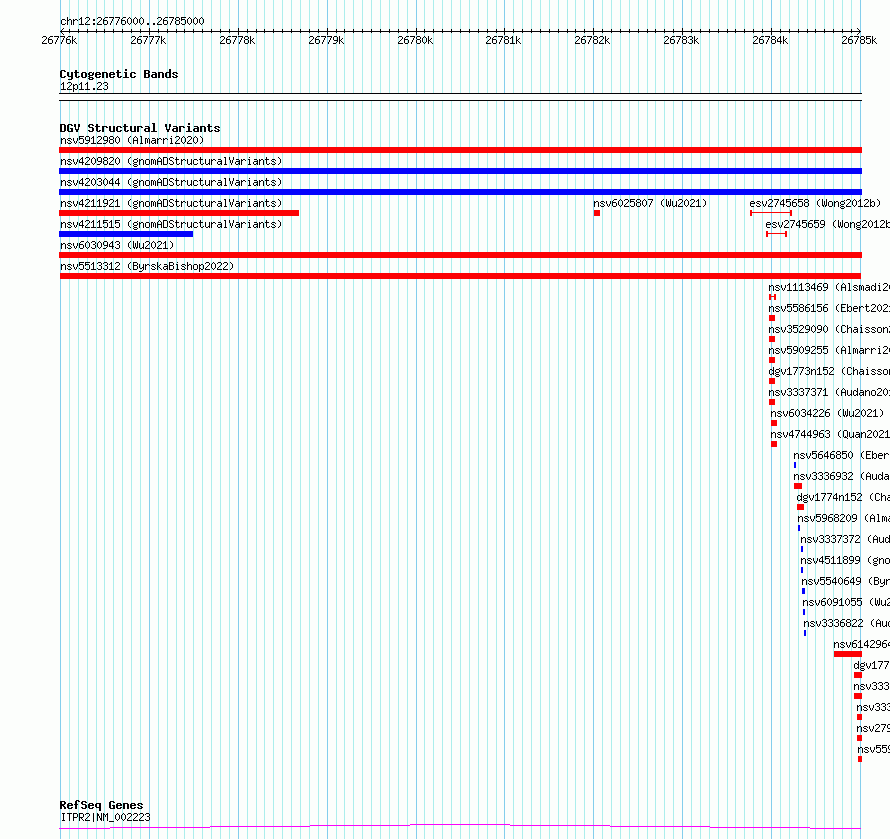
Task: Click the 26781k ruler tick label
Action: (503, 40)
